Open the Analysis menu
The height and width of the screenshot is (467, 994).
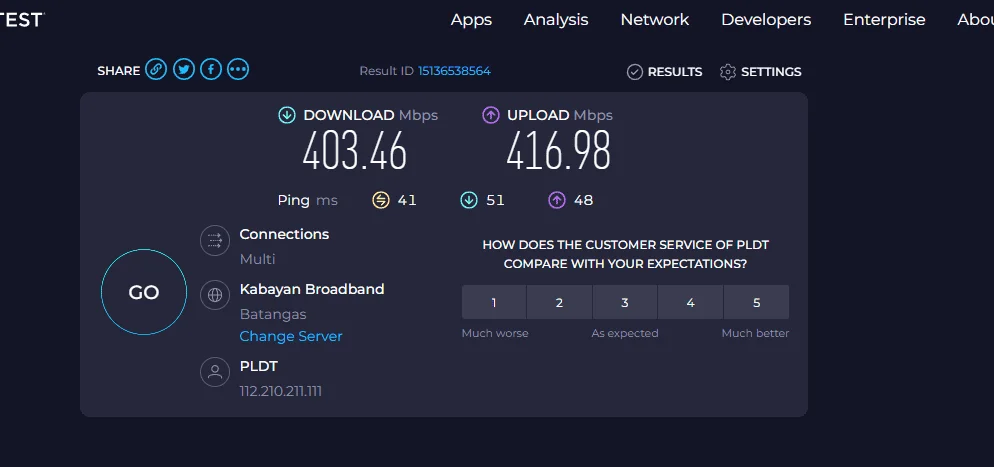tap(556, 20)
